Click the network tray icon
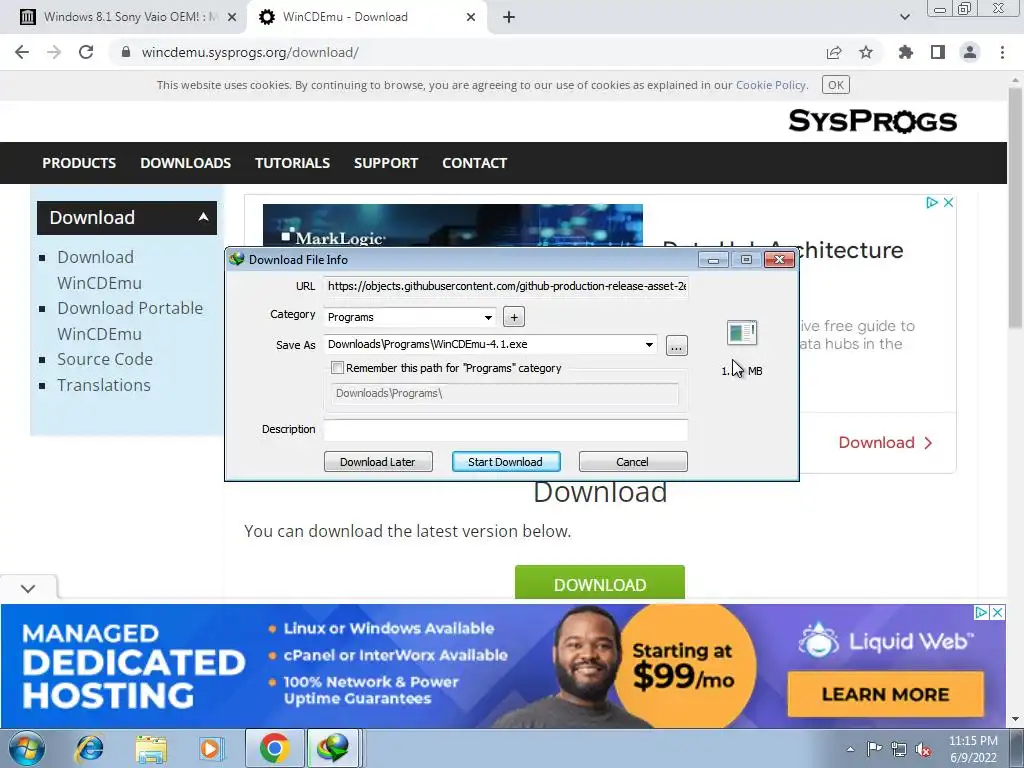 click(x=899, y=749)
